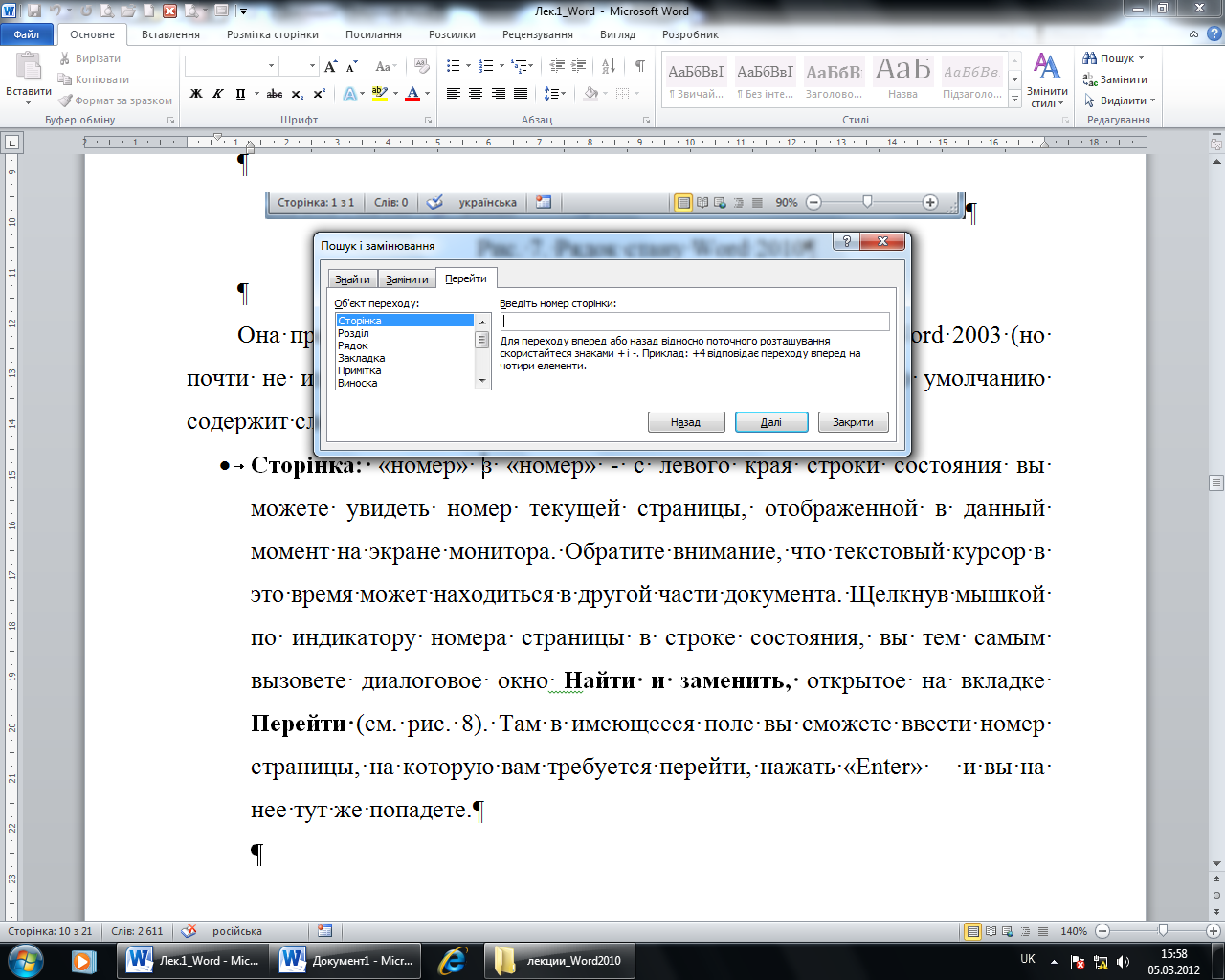This screenshot has width=1225, height=980.
Task: Select the Format Painter brush (Формат за зразком)
Action: click(65, 100)
